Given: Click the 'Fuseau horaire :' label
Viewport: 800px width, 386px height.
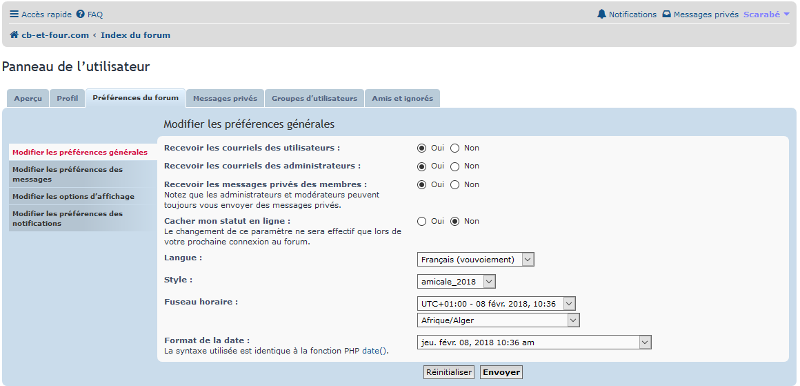Looking at the screenshot, I should click(201, 302).
